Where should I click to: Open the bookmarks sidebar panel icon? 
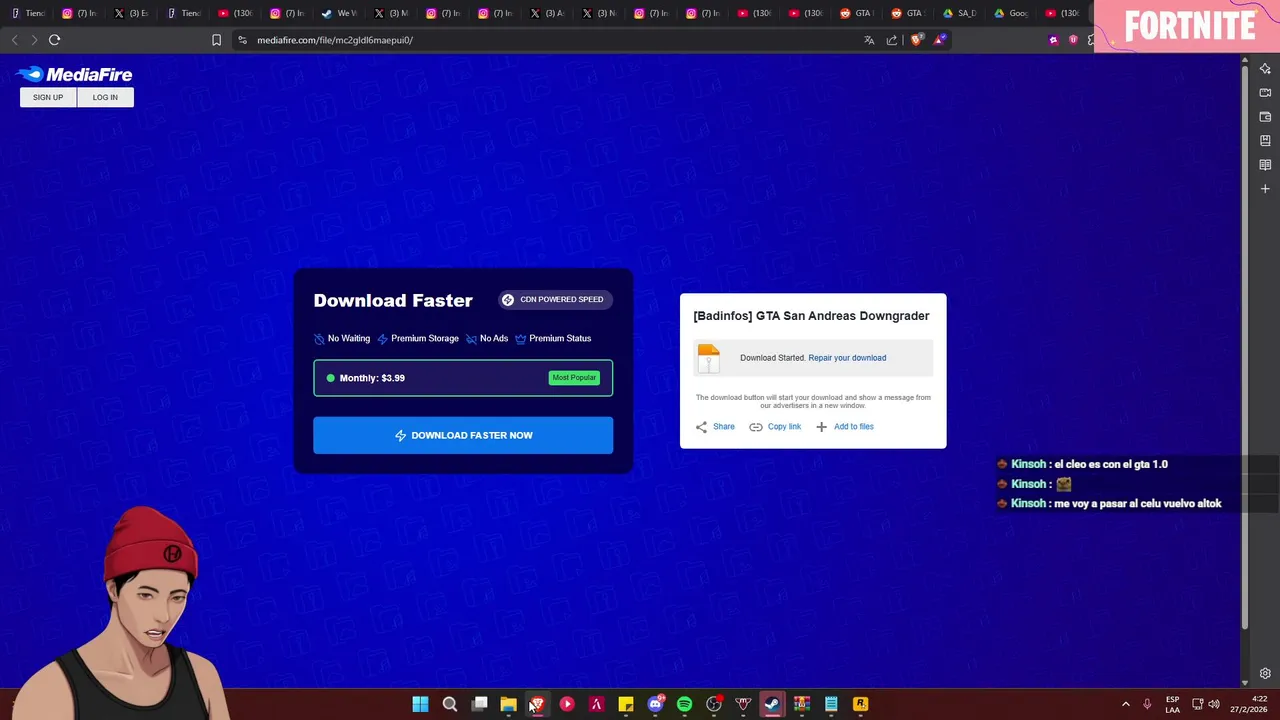tap(1265, 141)
